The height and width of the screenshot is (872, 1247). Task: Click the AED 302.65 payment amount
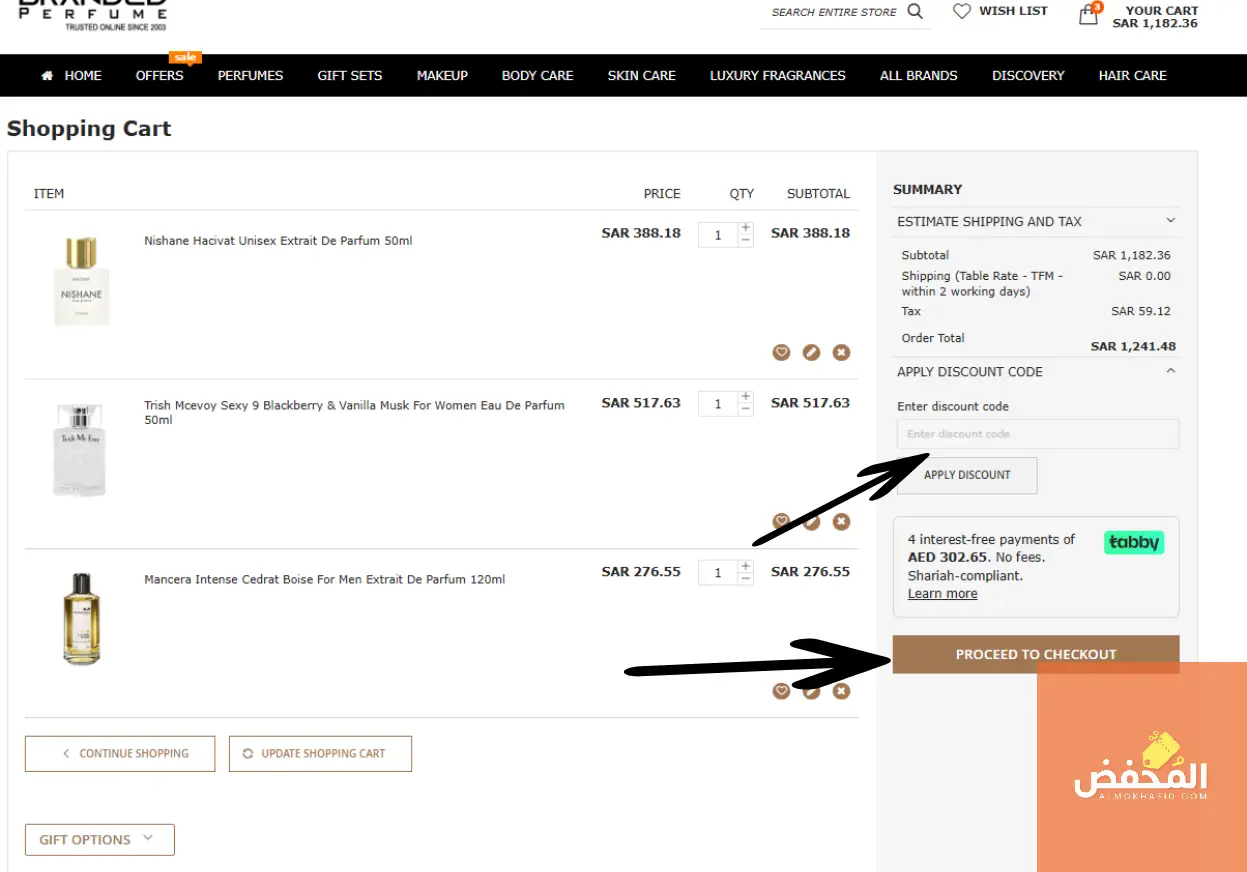pyautogui.click(x=948, y=557)
